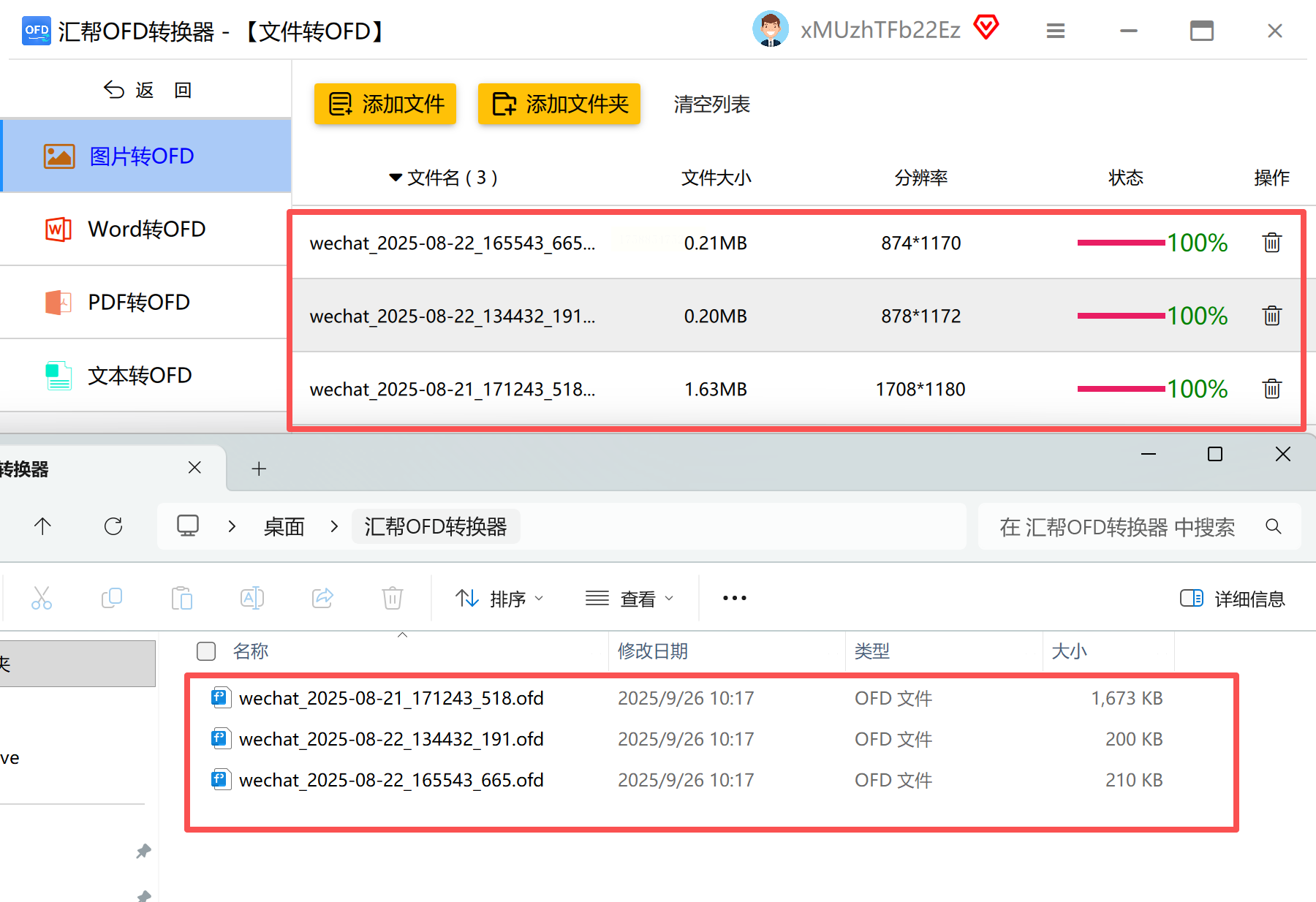Open the user avatar profile

pos(771,29)
